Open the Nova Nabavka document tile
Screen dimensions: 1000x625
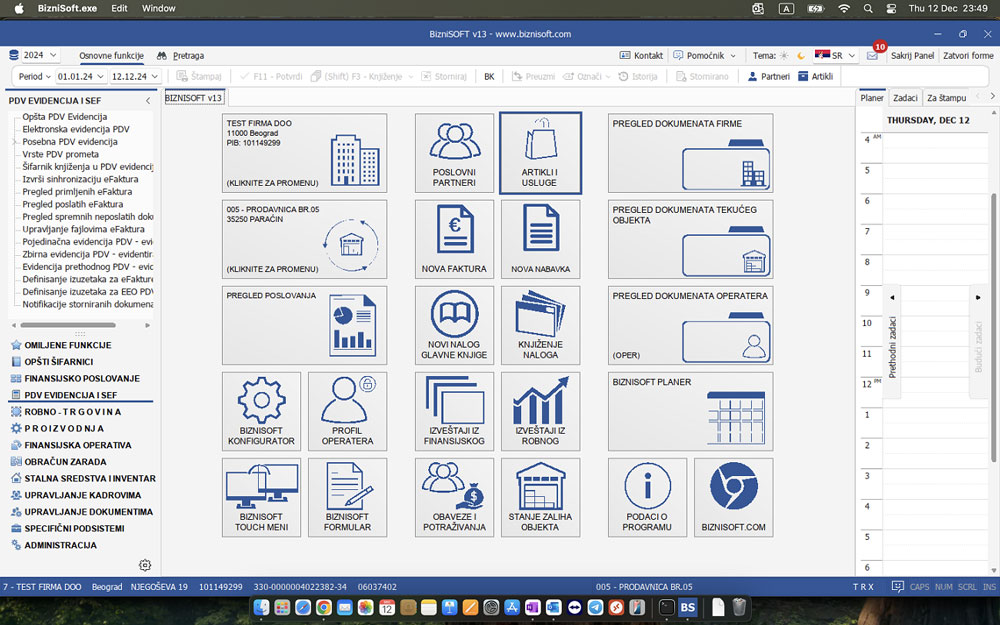(x=540, y=240)
